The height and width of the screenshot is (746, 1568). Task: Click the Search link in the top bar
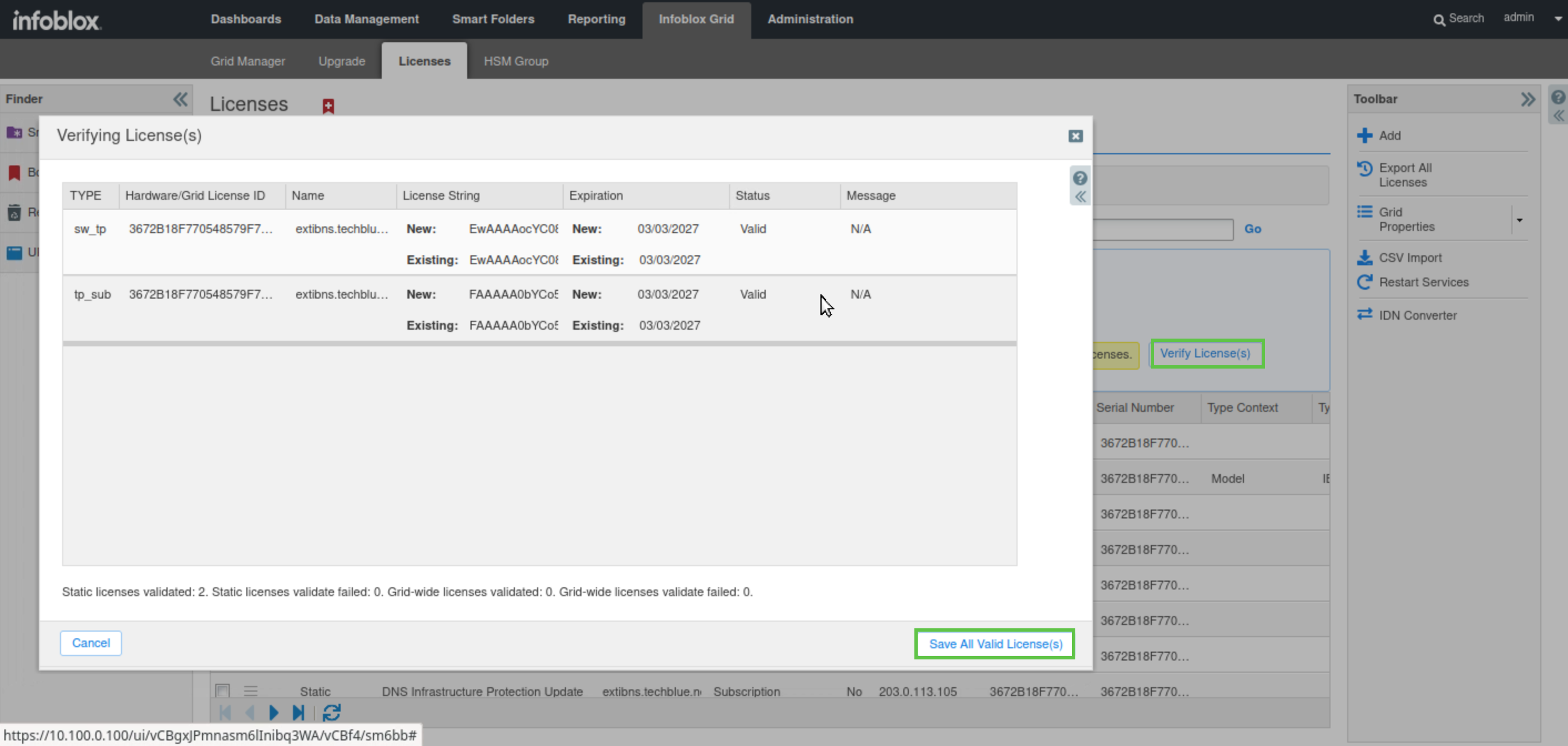(1466, 18)
